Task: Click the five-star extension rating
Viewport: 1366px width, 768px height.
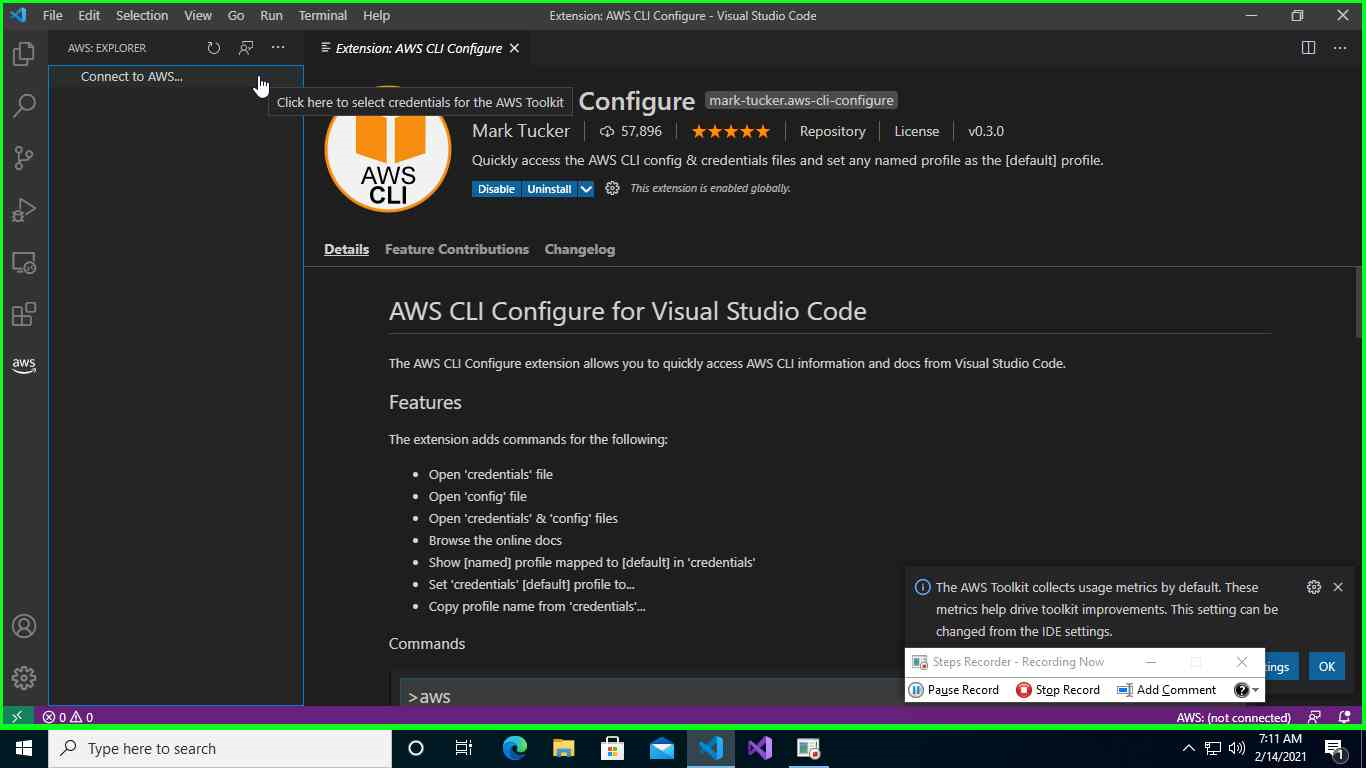Action: point(731,131)
